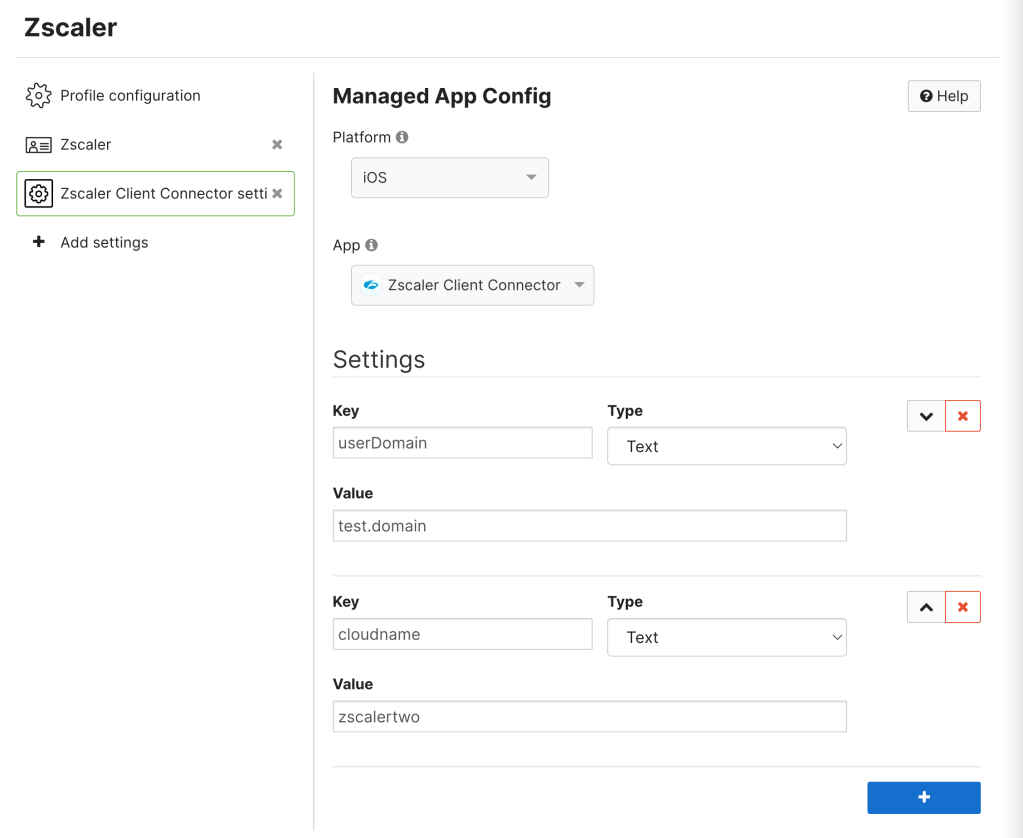The width and height of the screenshot is (1023, 838).
Task: Open the App Zscaler Client Connector dropdown
Action: pyautogui.click(x=472, y=285)
